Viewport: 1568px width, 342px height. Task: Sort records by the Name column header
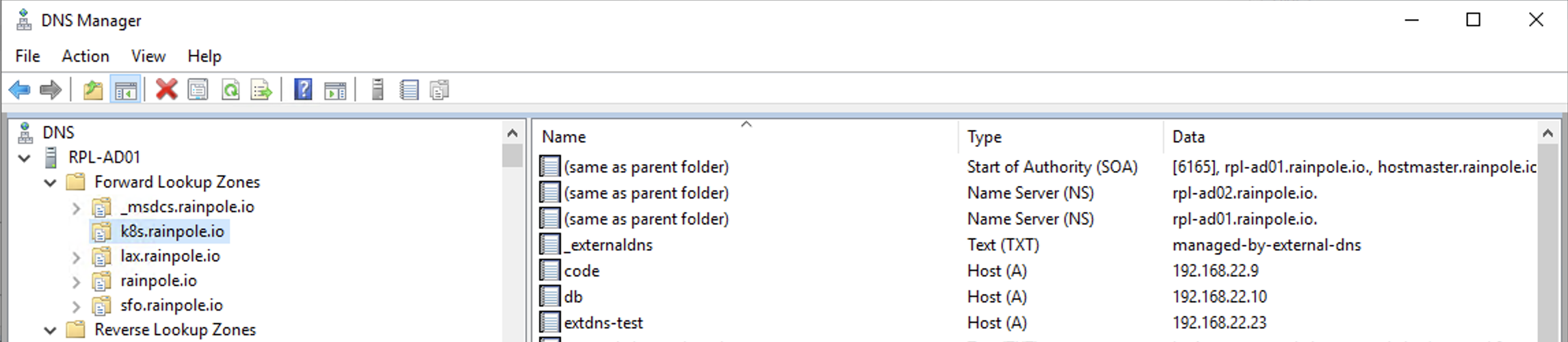(564, 137)
